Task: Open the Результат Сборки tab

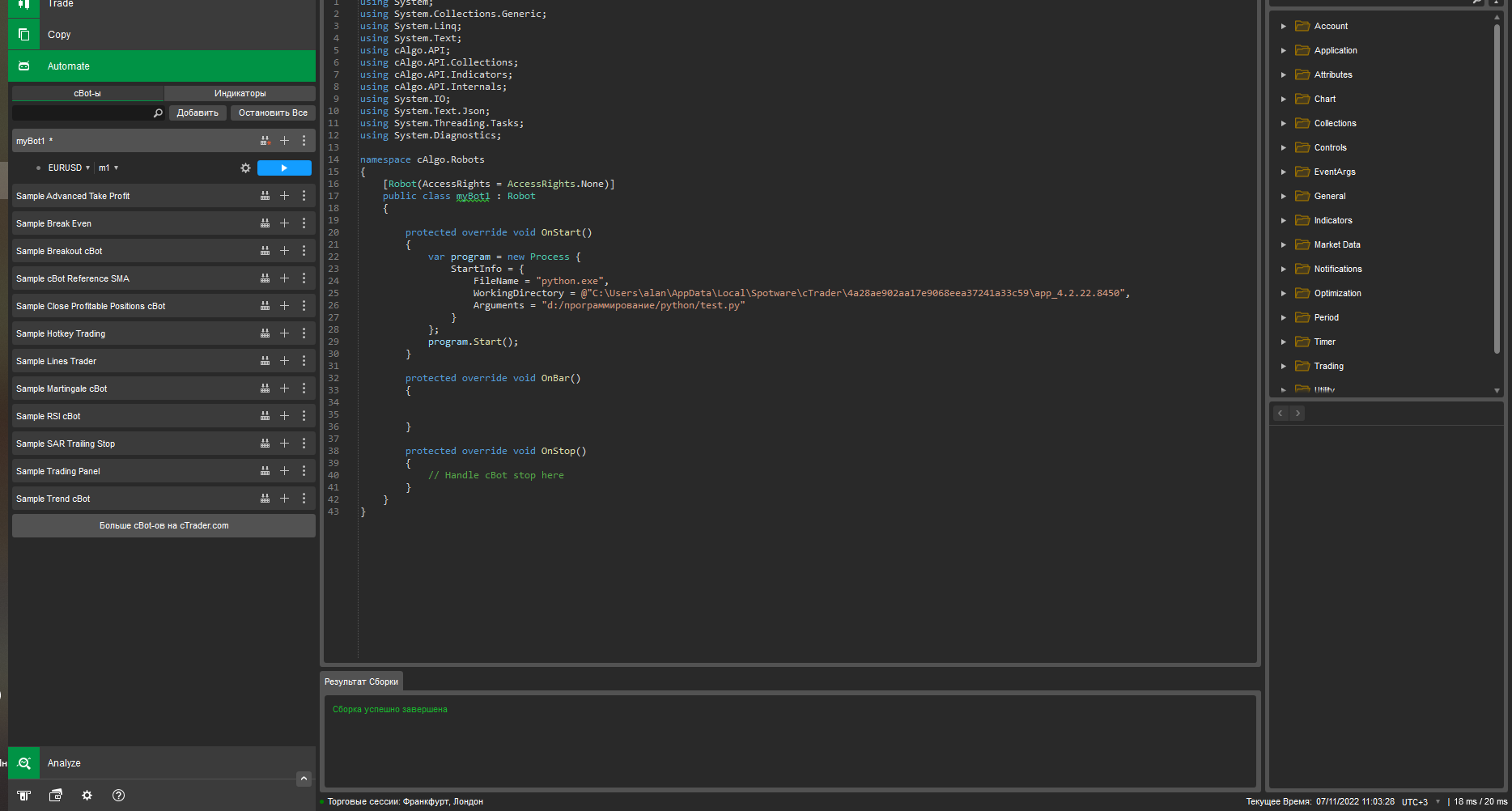Action: click(x=361, y=681)
